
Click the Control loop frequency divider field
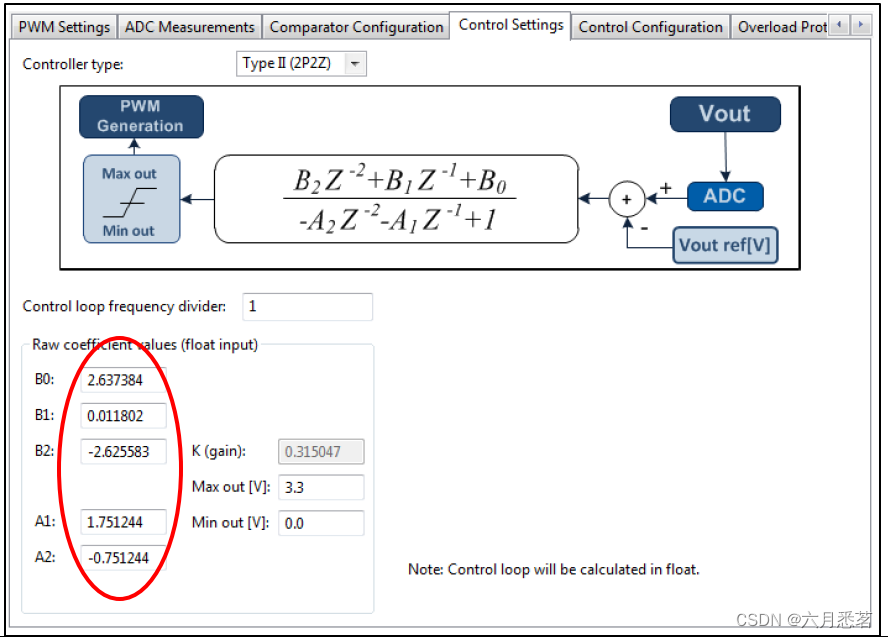coord(308,306)
